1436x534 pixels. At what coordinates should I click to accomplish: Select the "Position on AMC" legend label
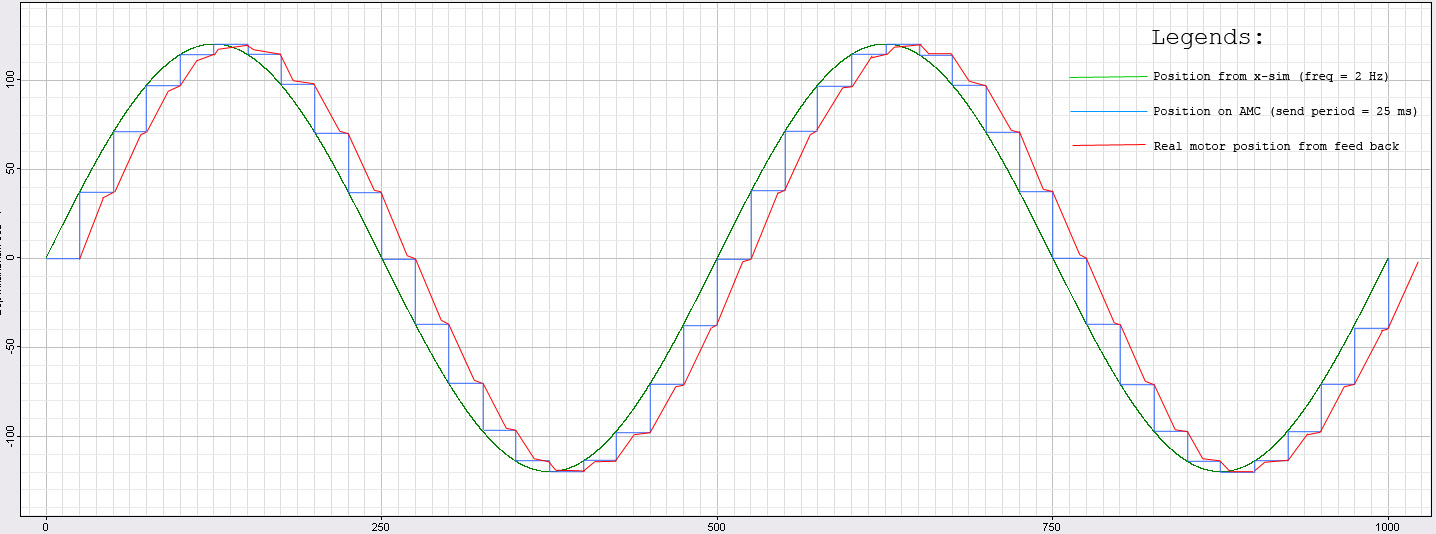tap(1285, 111)
